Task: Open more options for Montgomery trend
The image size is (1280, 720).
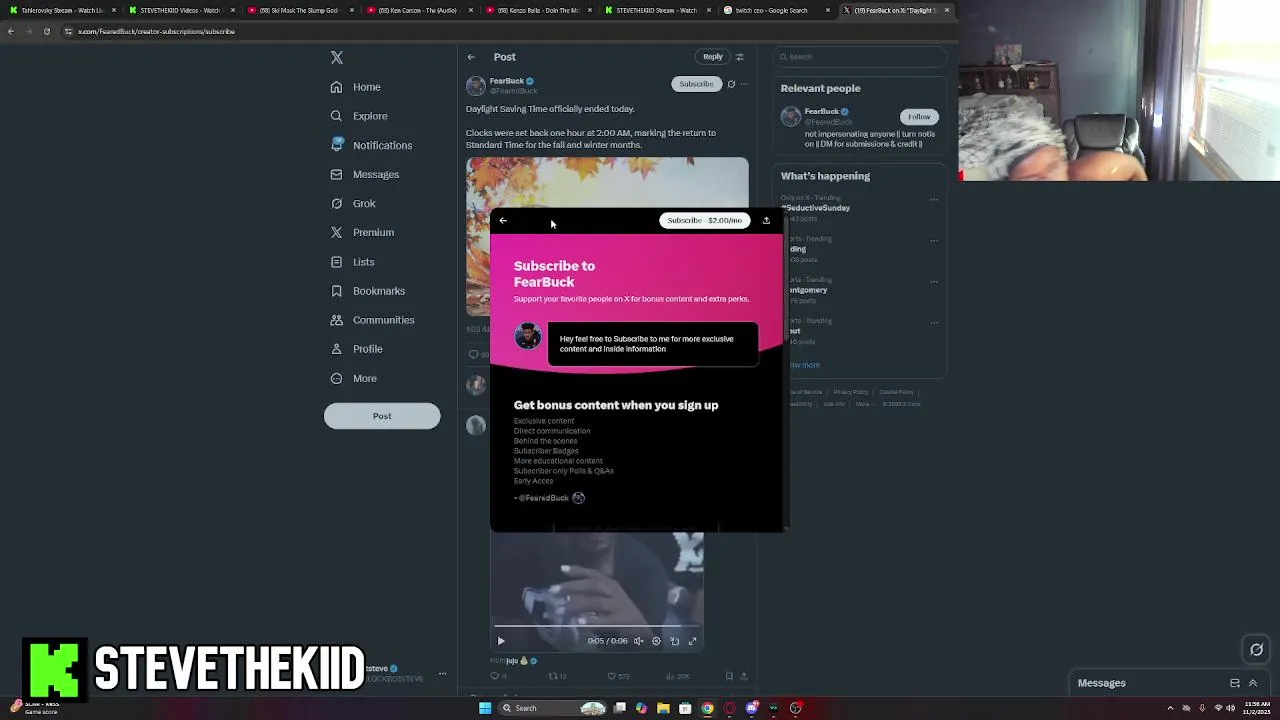Action: (934, 282)
